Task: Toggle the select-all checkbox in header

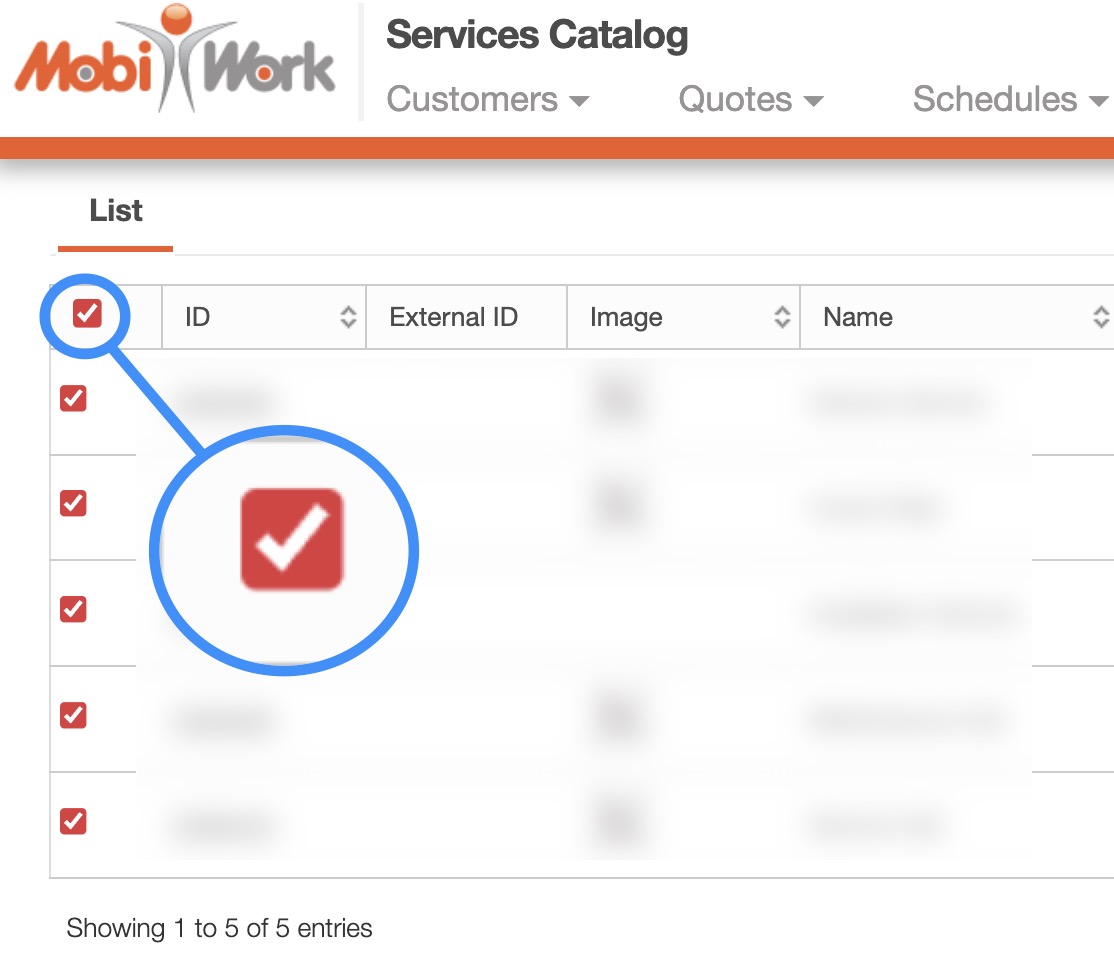Action: [87, 314]
